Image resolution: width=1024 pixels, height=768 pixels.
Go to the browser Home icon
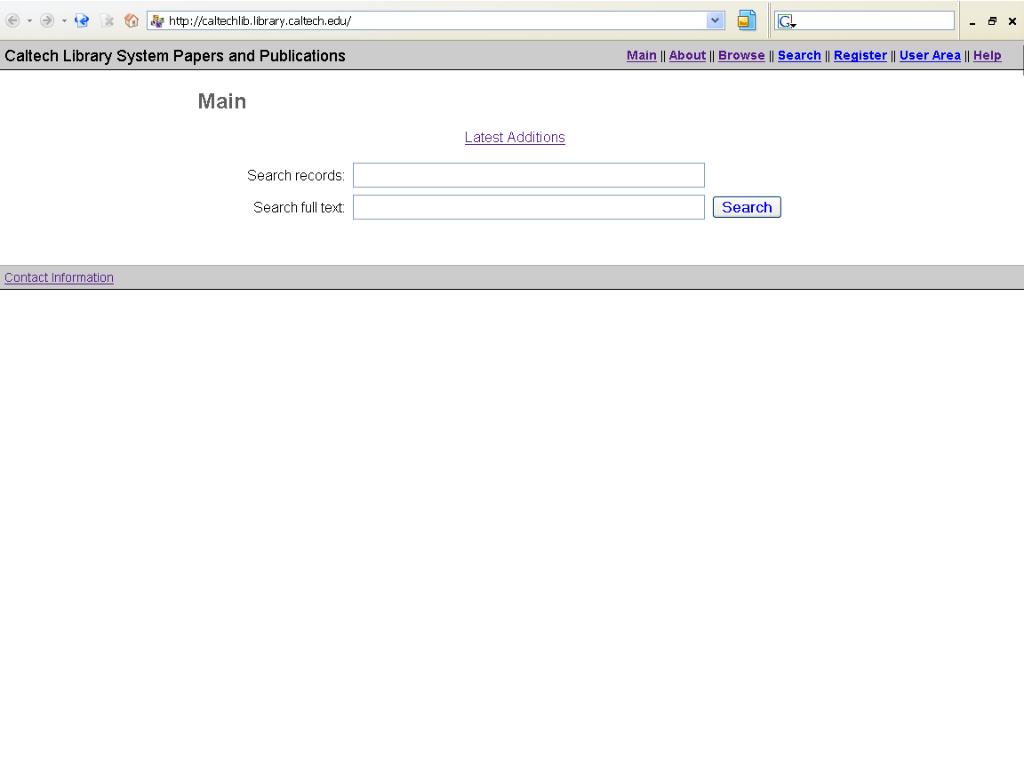point(131,21)
